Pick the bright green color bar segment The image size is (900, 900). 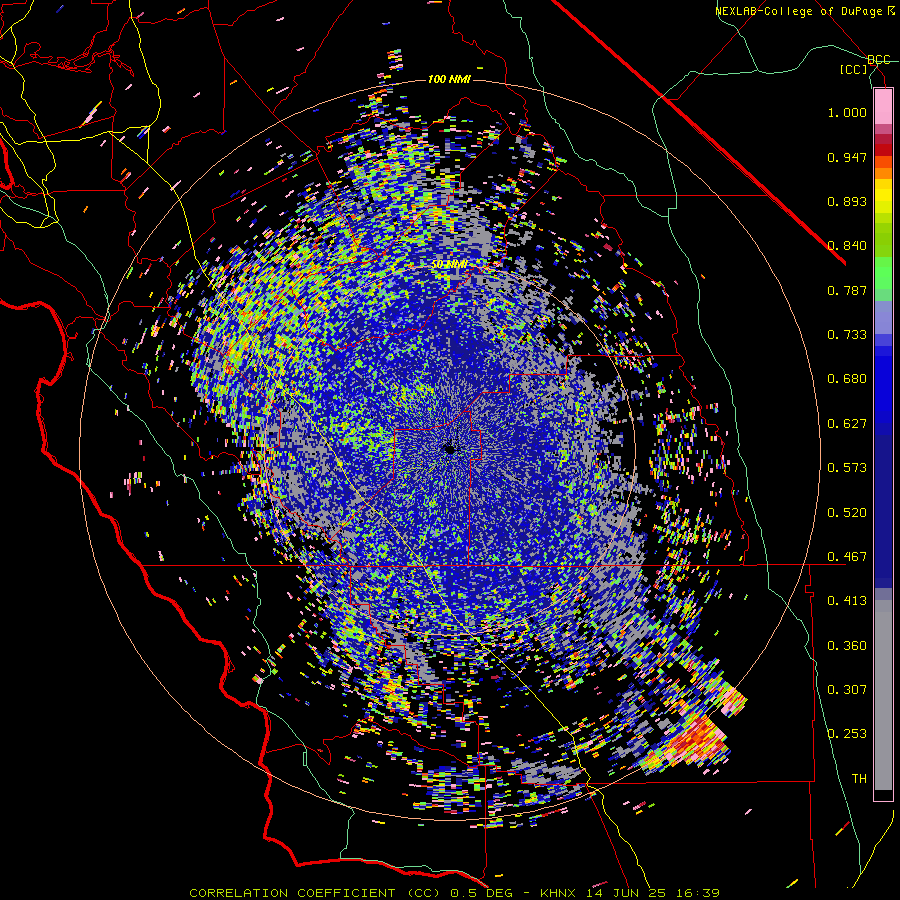point(883,273)
